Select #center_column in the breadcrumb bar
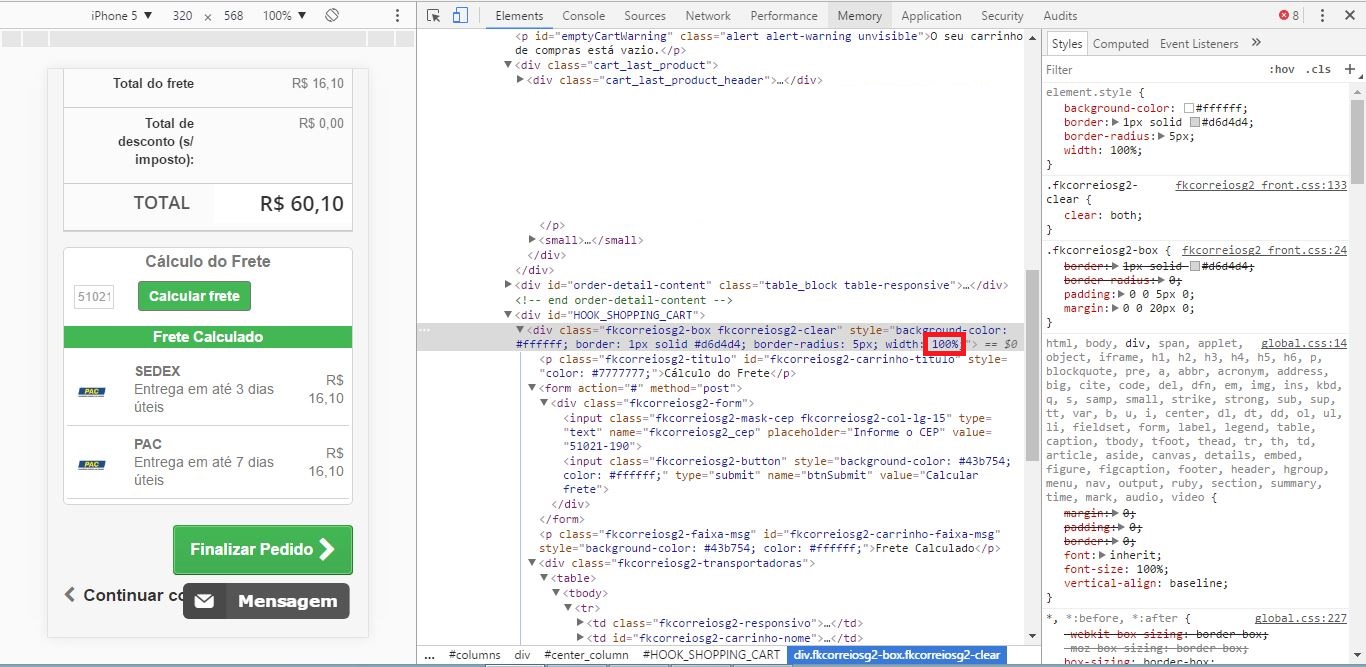 pos(586,655)
